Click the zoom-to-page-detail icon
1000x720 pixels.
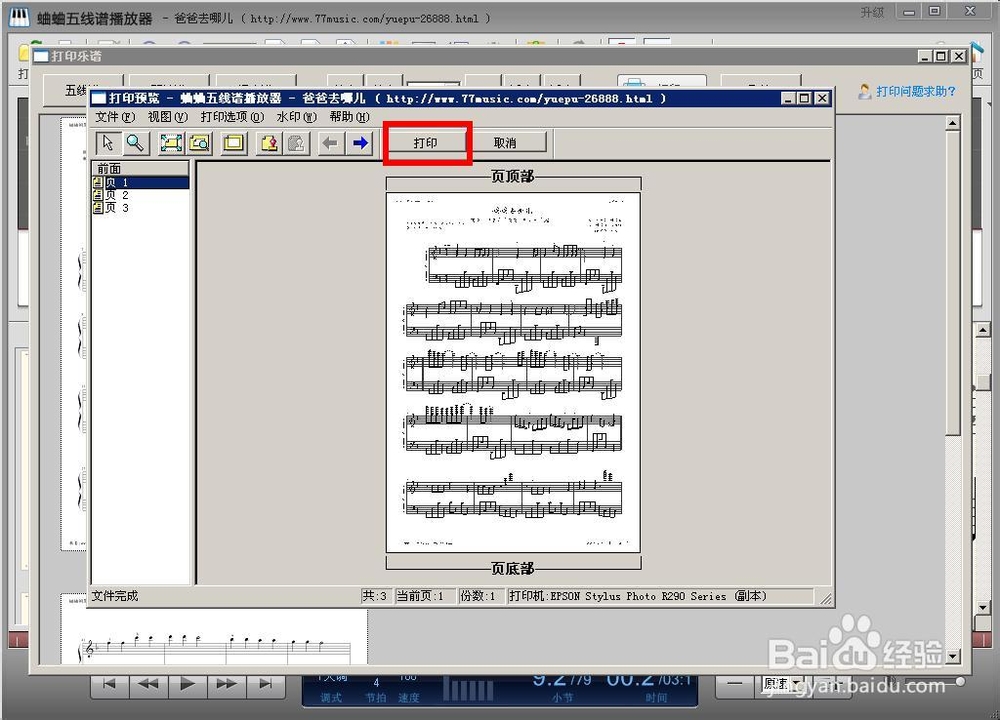pos(199,143)
